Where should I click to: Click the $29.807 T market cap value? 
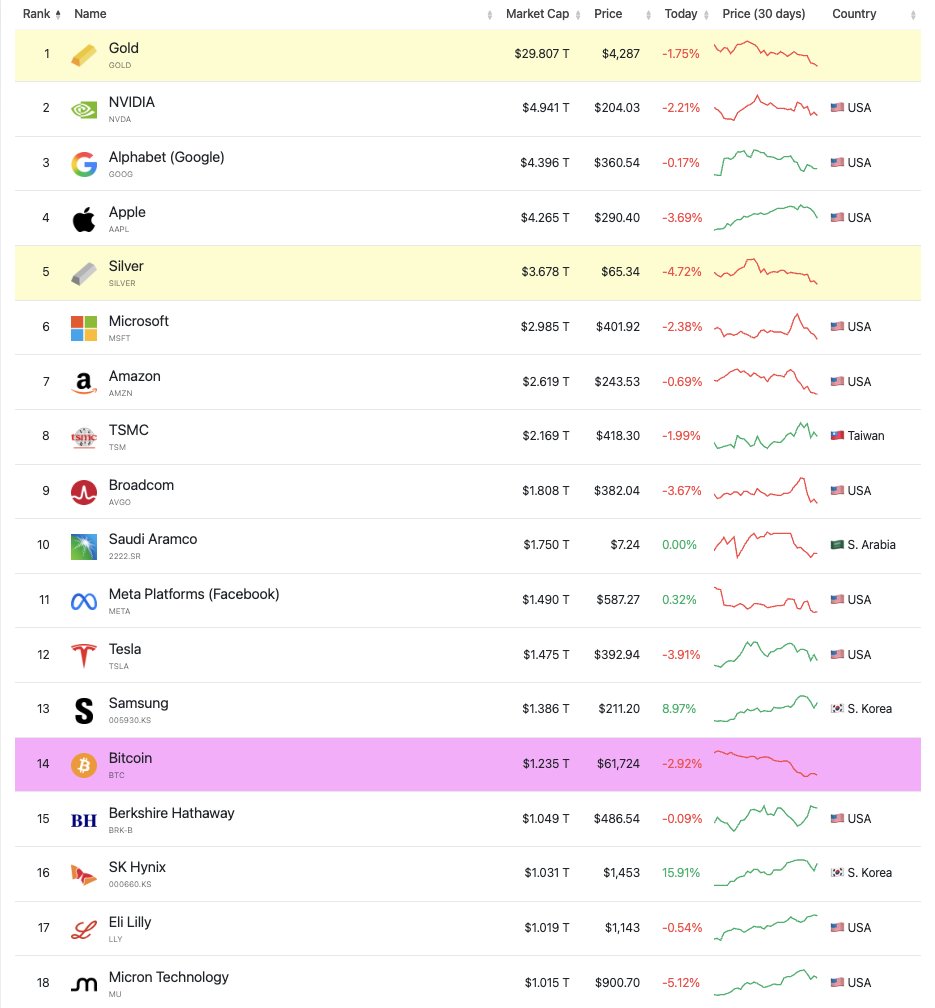[541, 54]
